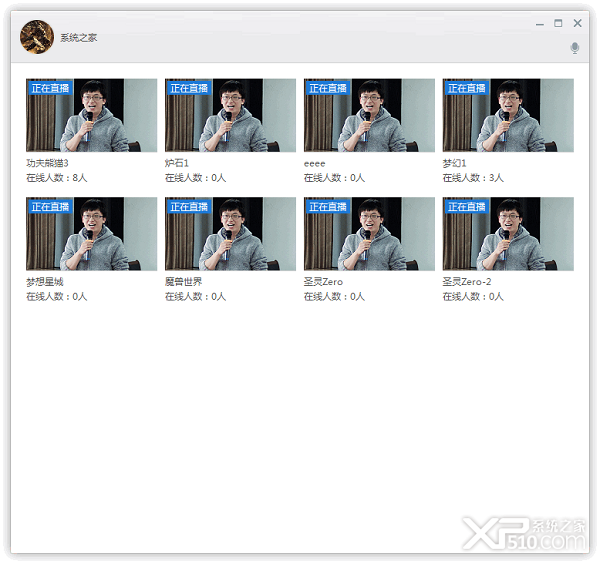Minimize the live stream window
The height and width of the screenshot is (564, 600).
tap(540, 24)
